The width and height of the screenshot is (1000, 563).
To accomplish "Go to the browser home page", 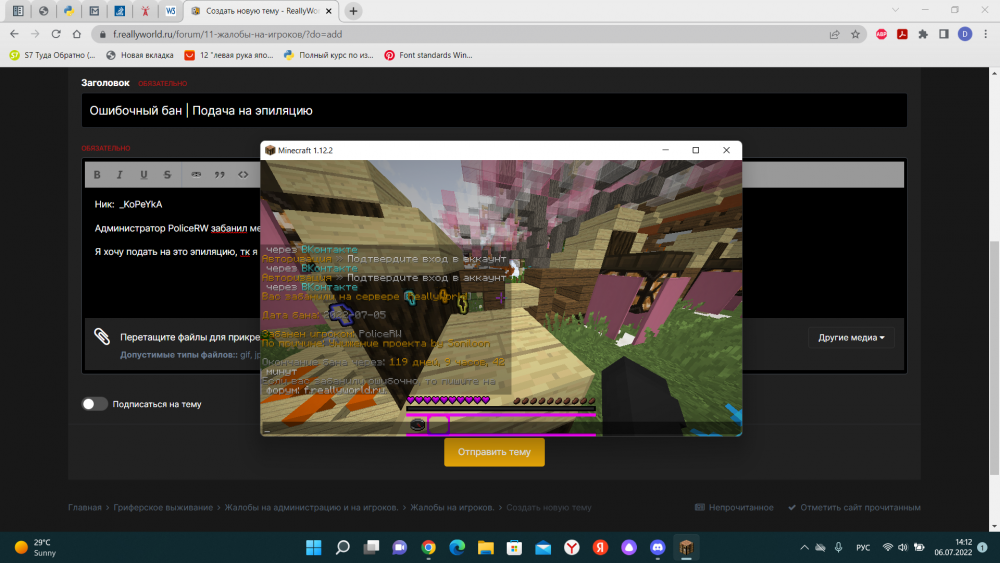I will (x=77, y=34).
